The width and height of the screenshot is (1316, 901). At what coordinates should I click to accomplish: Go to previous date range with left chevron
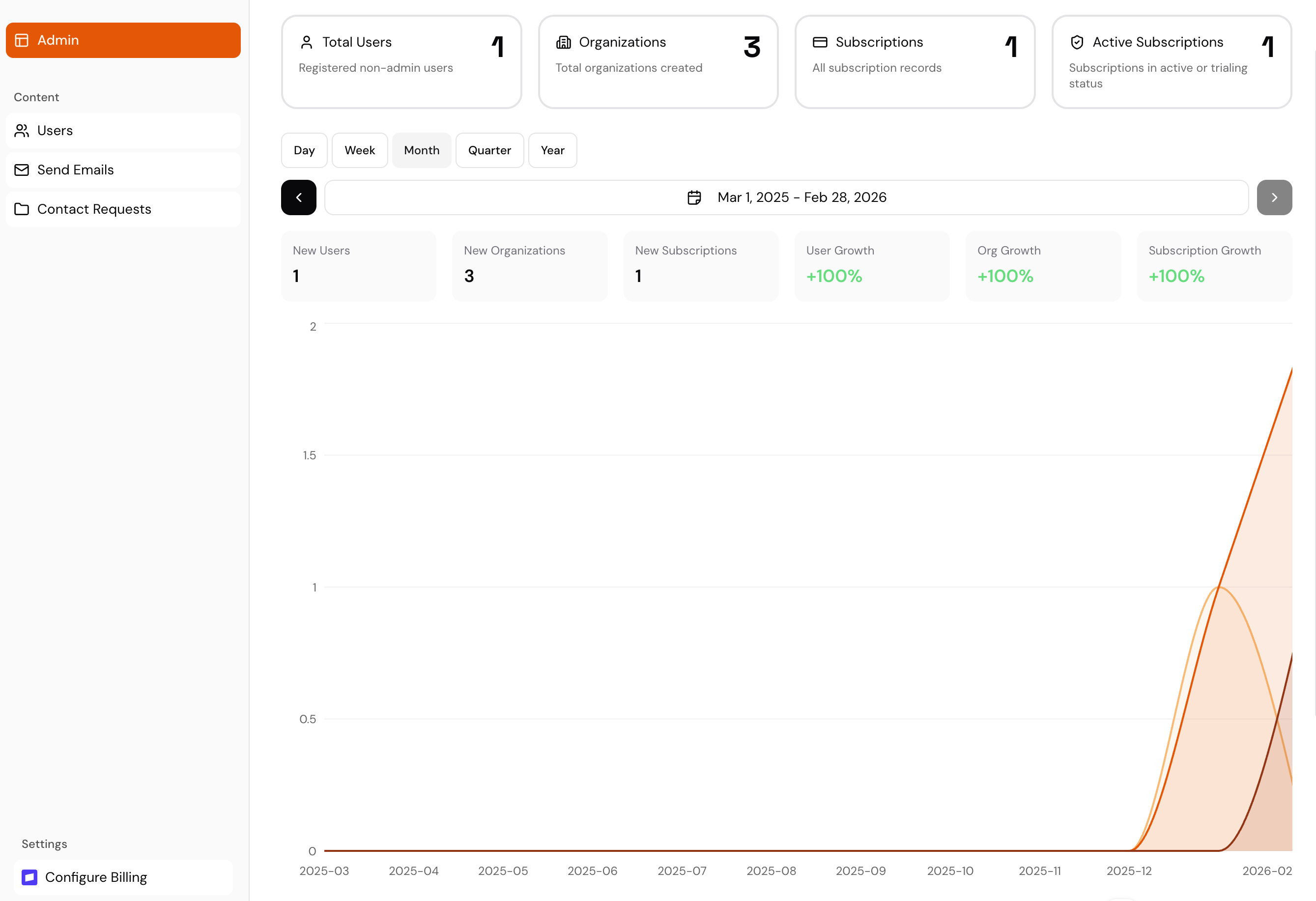pos(298,197)
